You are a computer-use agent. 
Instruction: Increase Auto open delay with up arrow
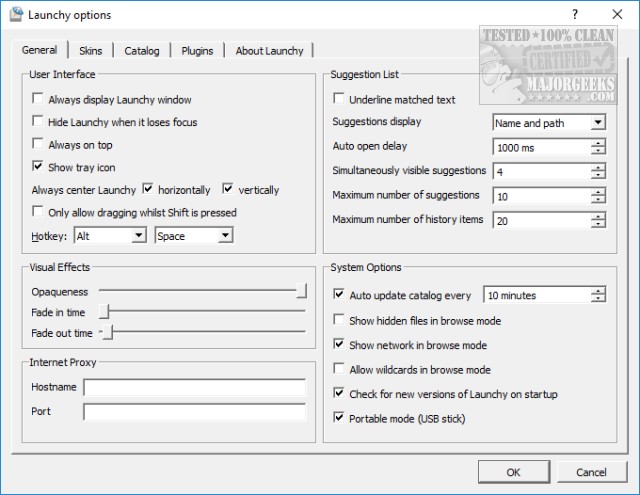click(x=598, y=143)
